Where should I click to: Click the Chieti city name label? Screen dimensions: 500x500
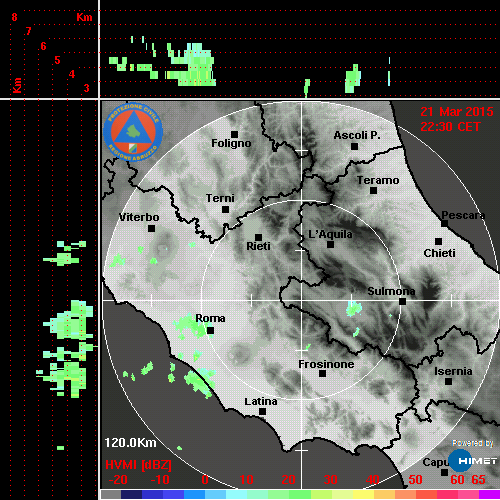(439, 253)
